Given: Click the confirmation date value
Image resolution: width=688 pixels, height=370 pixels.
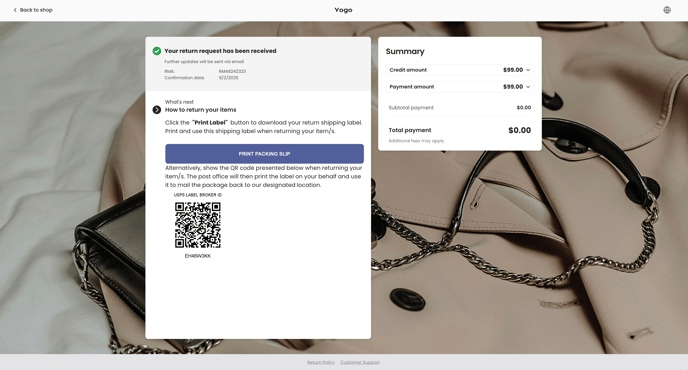Looking at the screenshot, I should coord(229,78).
